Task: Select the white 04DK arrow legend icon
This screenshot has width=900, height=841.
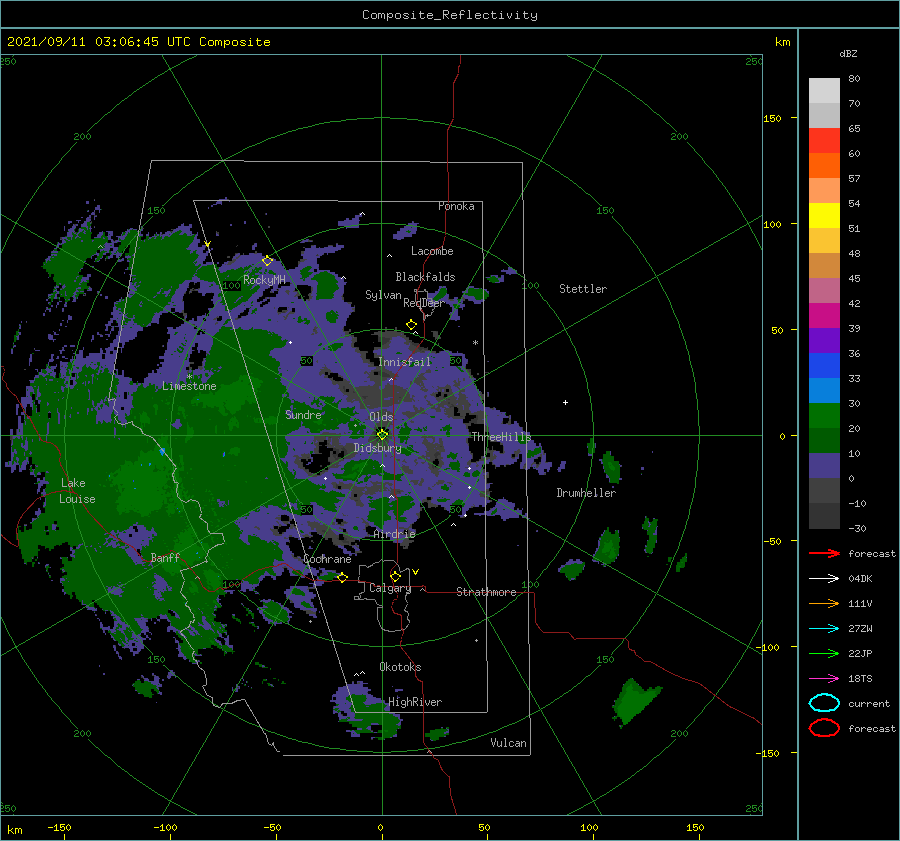Action: click(x=824, y=579)
